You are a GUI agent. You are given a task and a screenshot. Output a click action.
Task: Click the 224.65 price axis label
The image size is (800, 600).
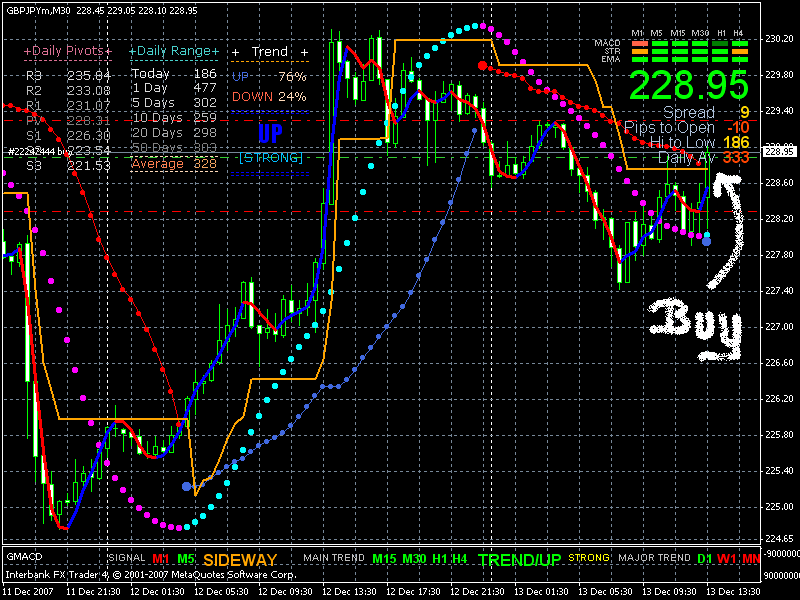point(779,538)
